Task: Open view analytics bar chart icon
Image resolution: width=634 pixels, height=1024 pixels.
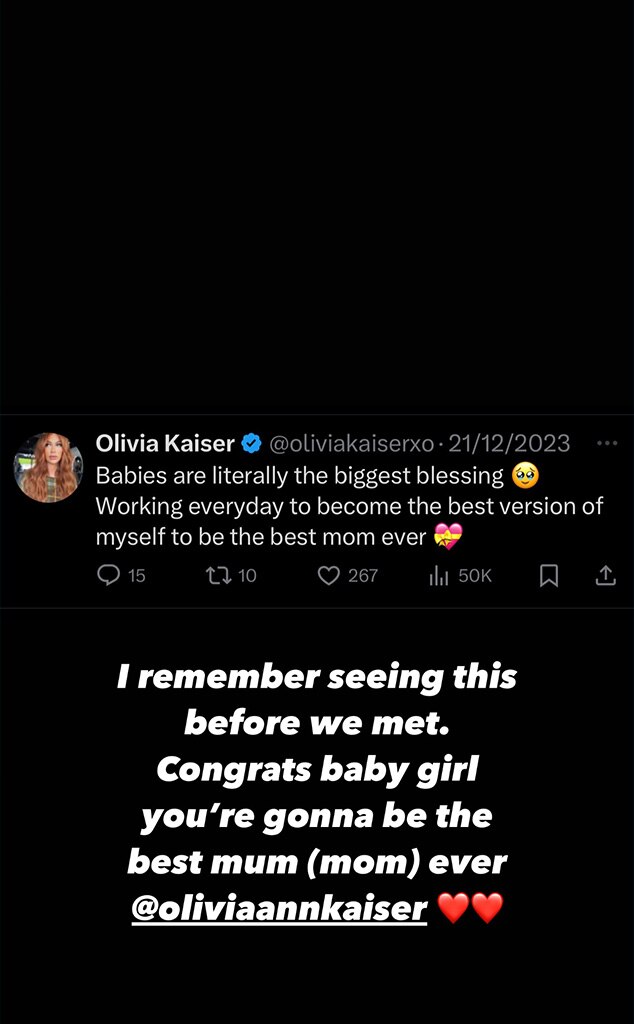Action: (x=438, y=575)
